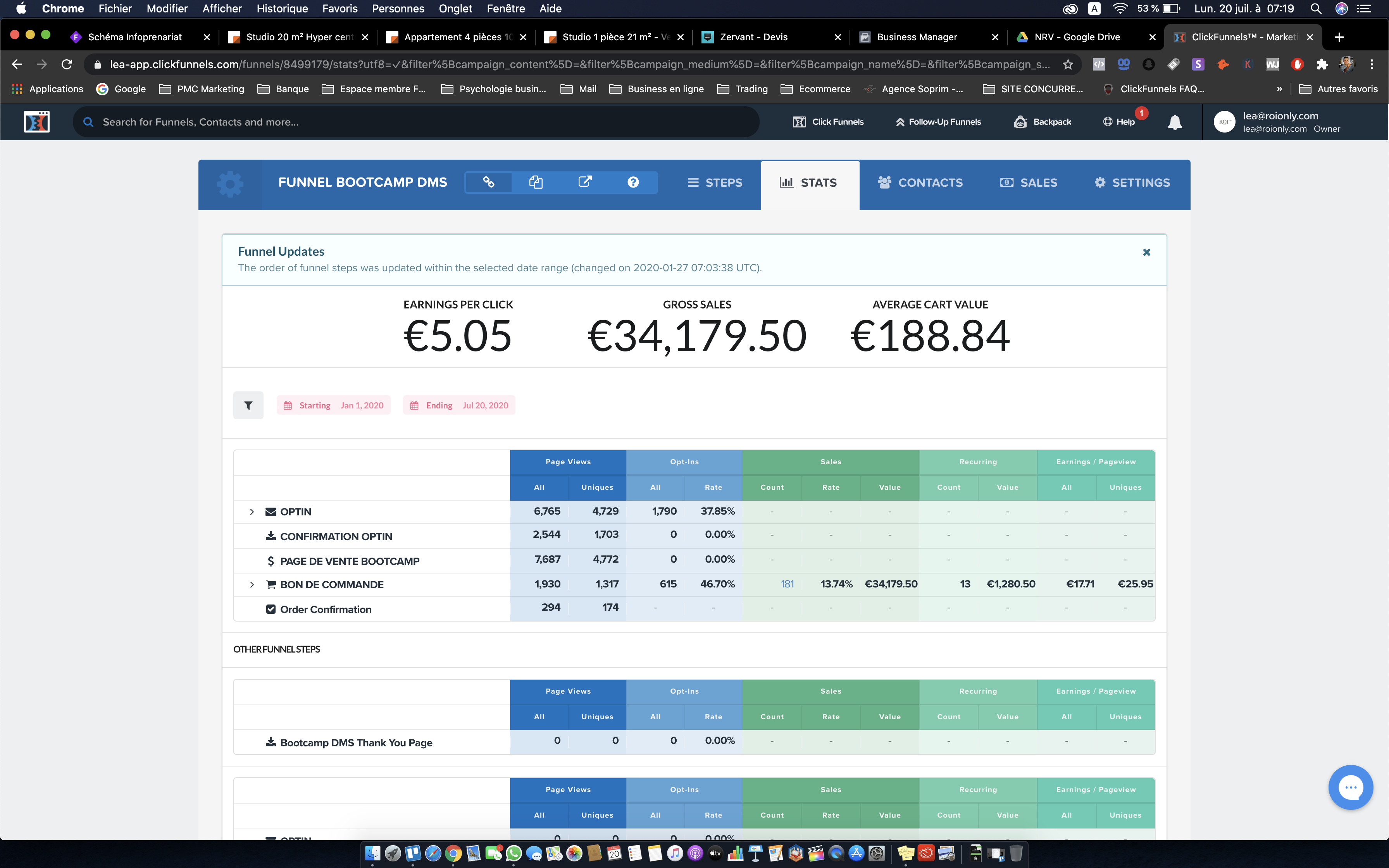
Task: Open Autres favoris bookmark folder
Action: coord(1338,89)
